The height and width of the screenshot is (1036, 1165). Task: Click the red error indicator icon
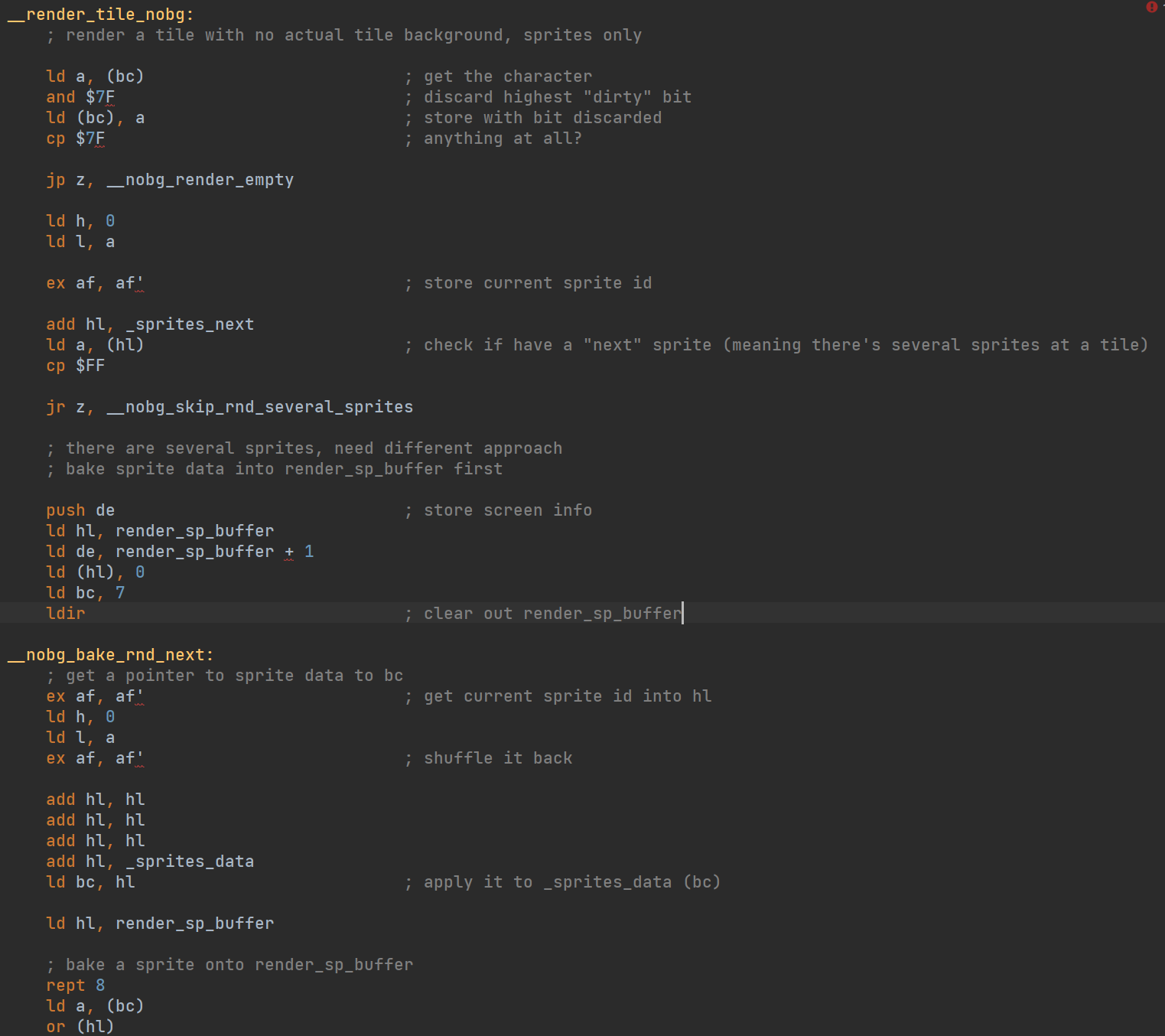[1151, 7]
